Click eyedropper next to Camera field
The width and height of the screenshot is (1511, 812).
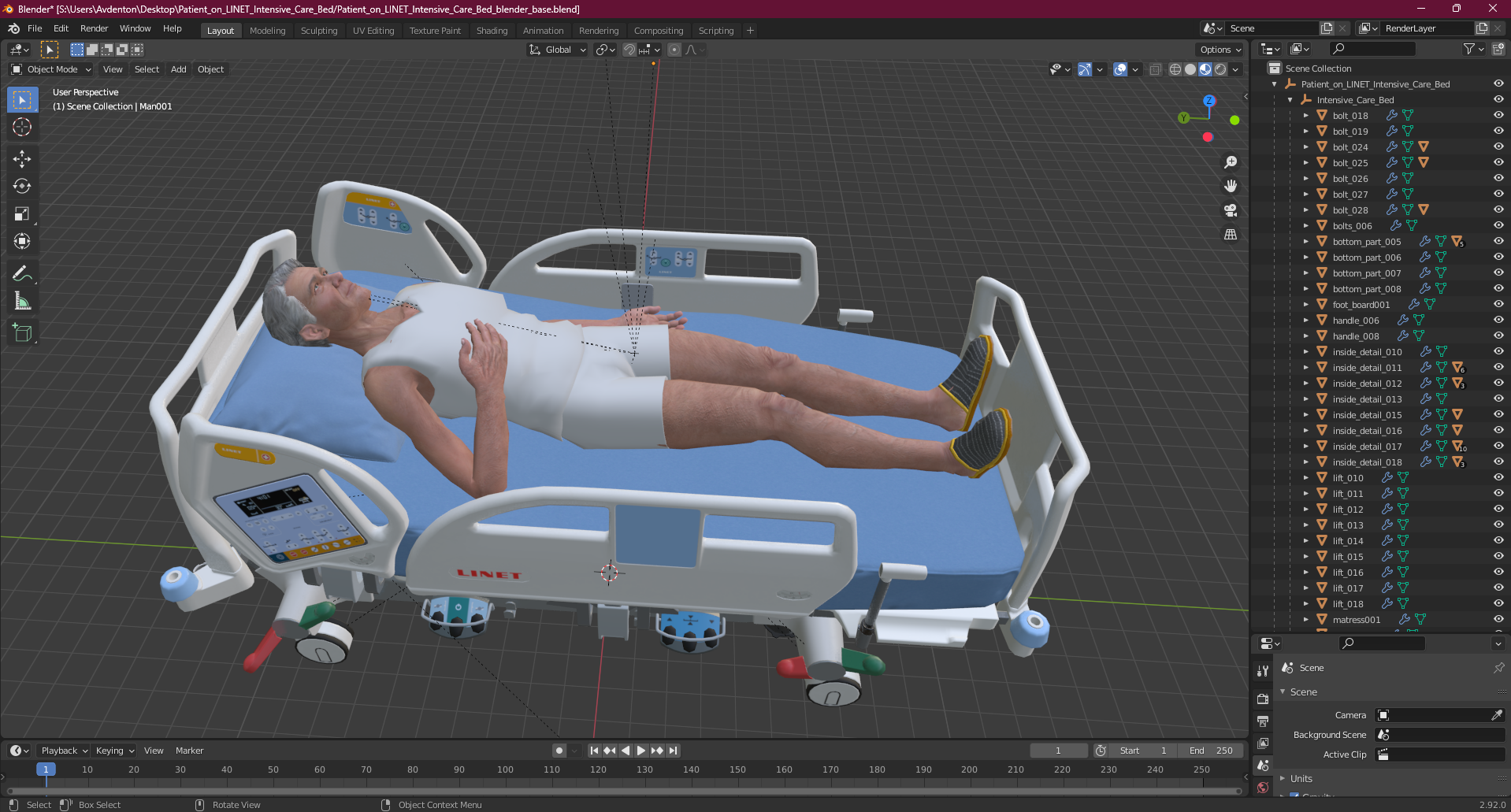tap(1497, 715)
